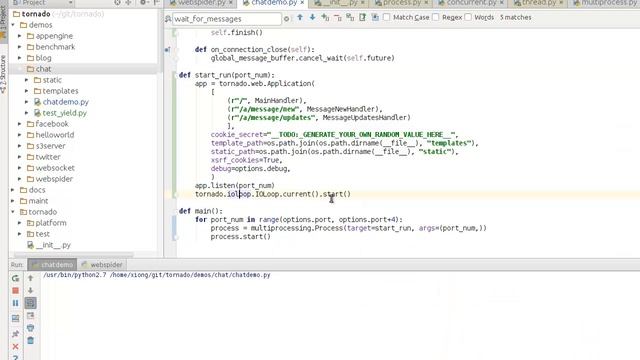Pin the Run tab pin icon
The width and height of the screenshot is (640, 360).
(16, 333)
